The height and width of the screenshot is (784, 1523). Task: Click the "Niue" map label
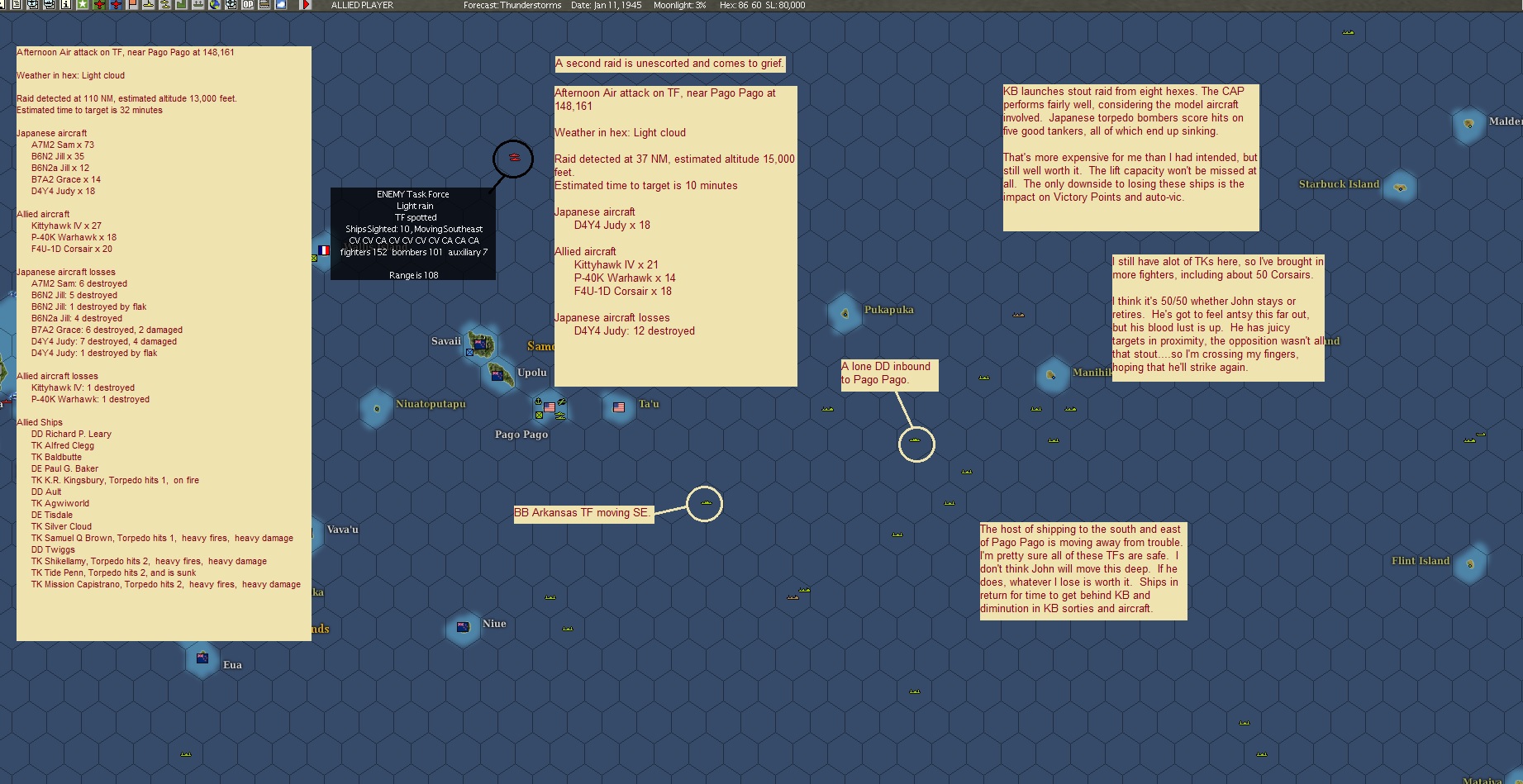point(494,624)
